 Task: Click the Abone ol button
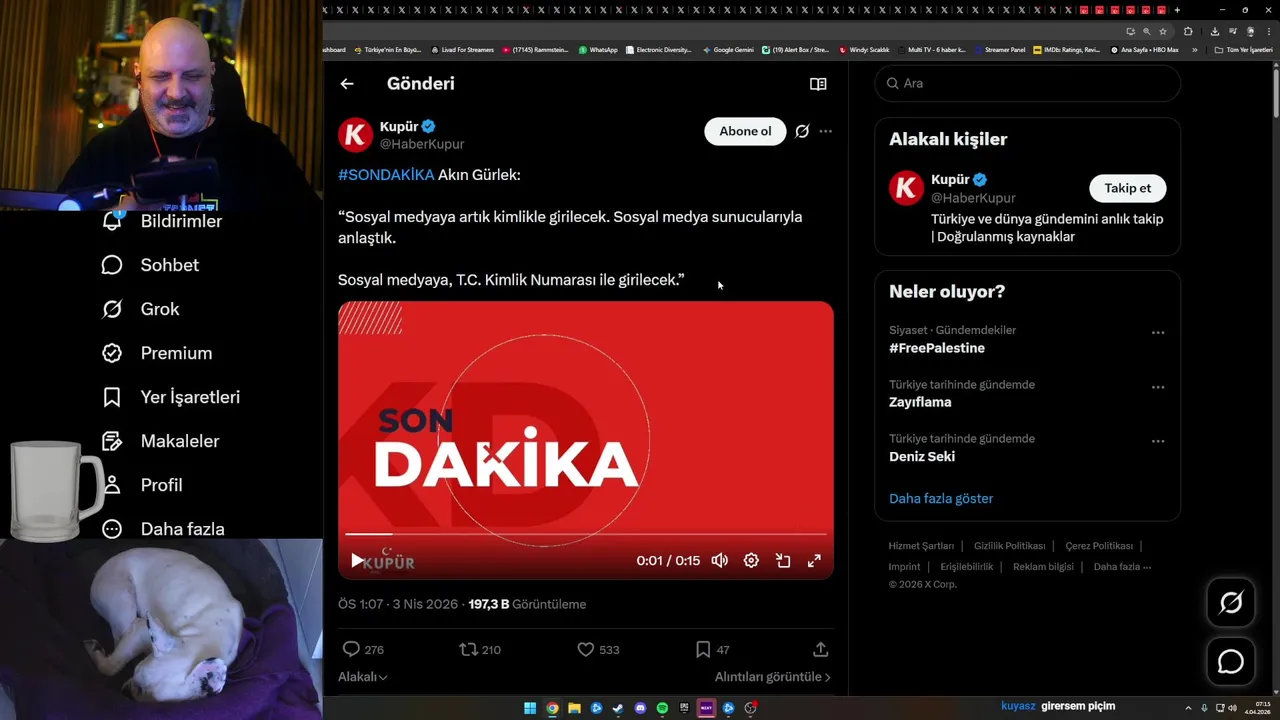(x=745, y=131)
